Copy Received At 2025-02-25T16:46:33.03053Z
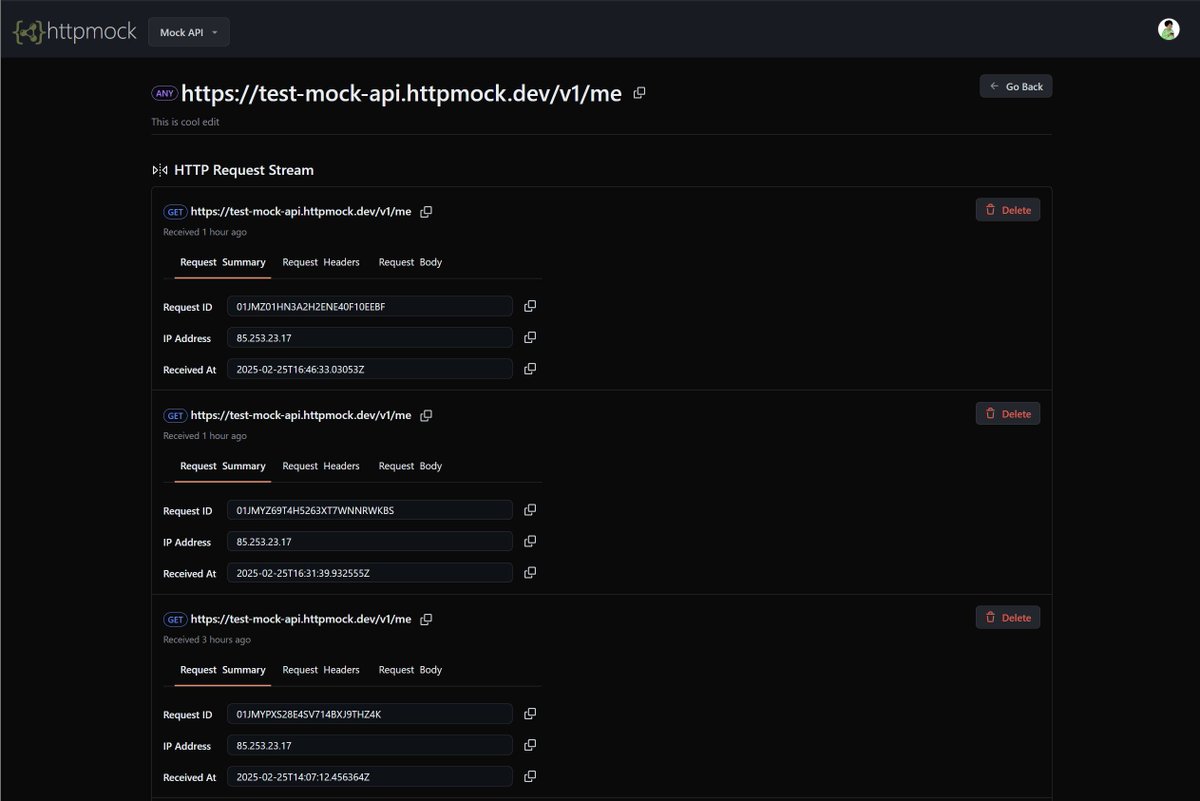 pos(530,368)
